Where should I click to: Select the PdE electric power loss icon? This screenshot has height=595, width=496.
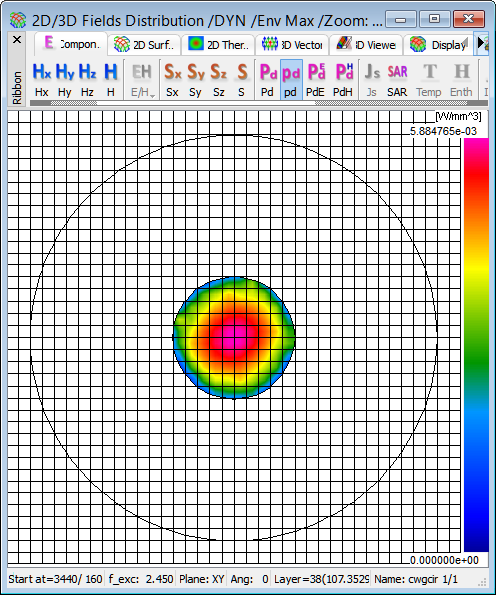[316, 79]
